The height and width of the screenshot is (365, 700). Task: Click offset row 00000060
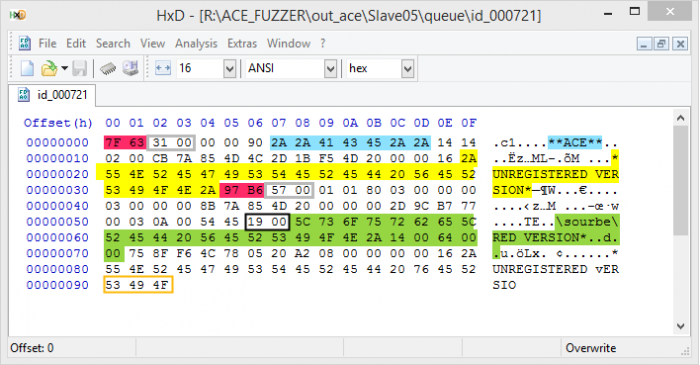click(57, 238)
